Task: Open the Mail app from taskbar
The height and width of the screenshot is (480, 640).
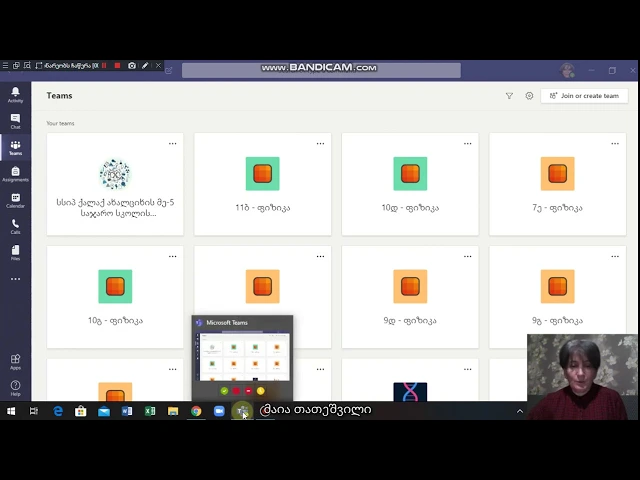Action: point(104,411)
